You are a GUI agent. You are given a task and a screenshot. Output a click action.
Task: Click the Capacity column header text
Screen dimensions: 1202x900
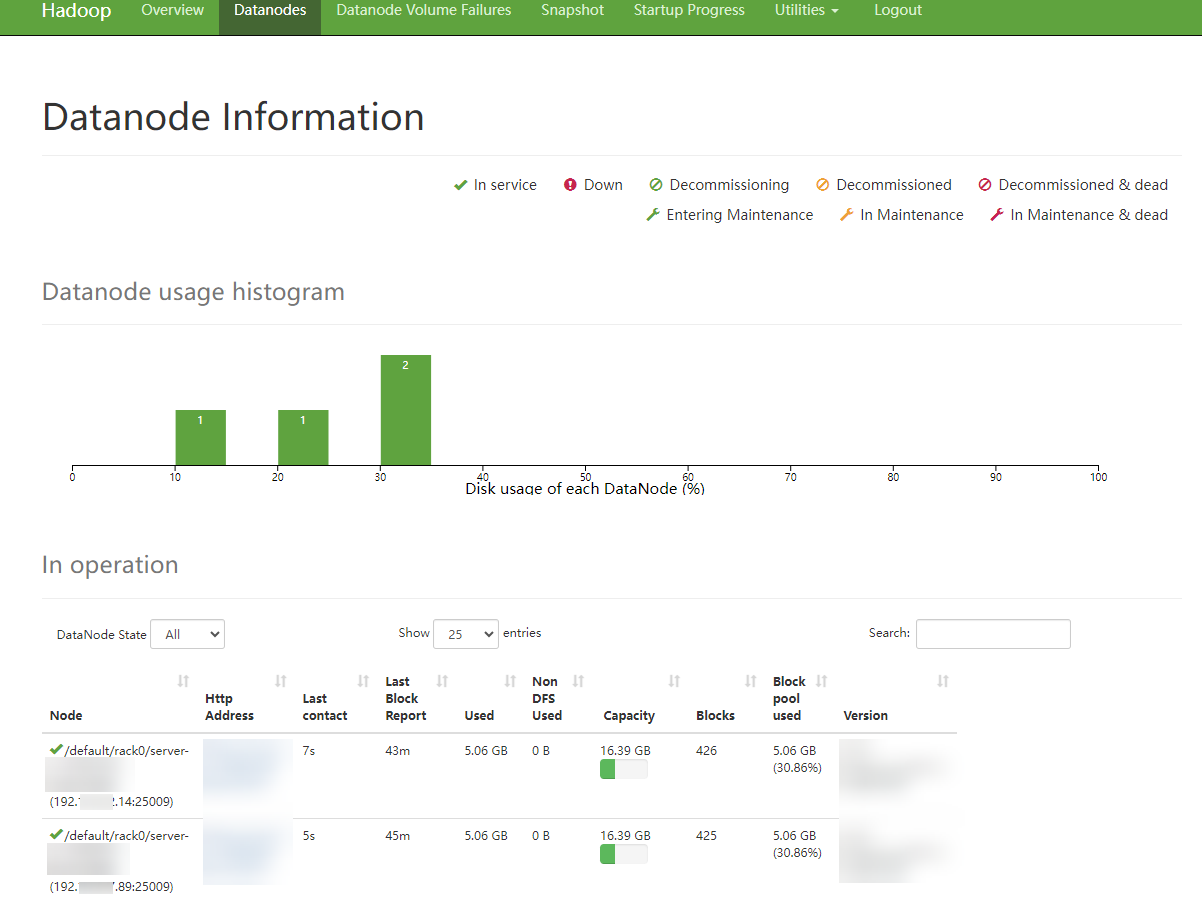pyautogui.click(x=629, y=716)
